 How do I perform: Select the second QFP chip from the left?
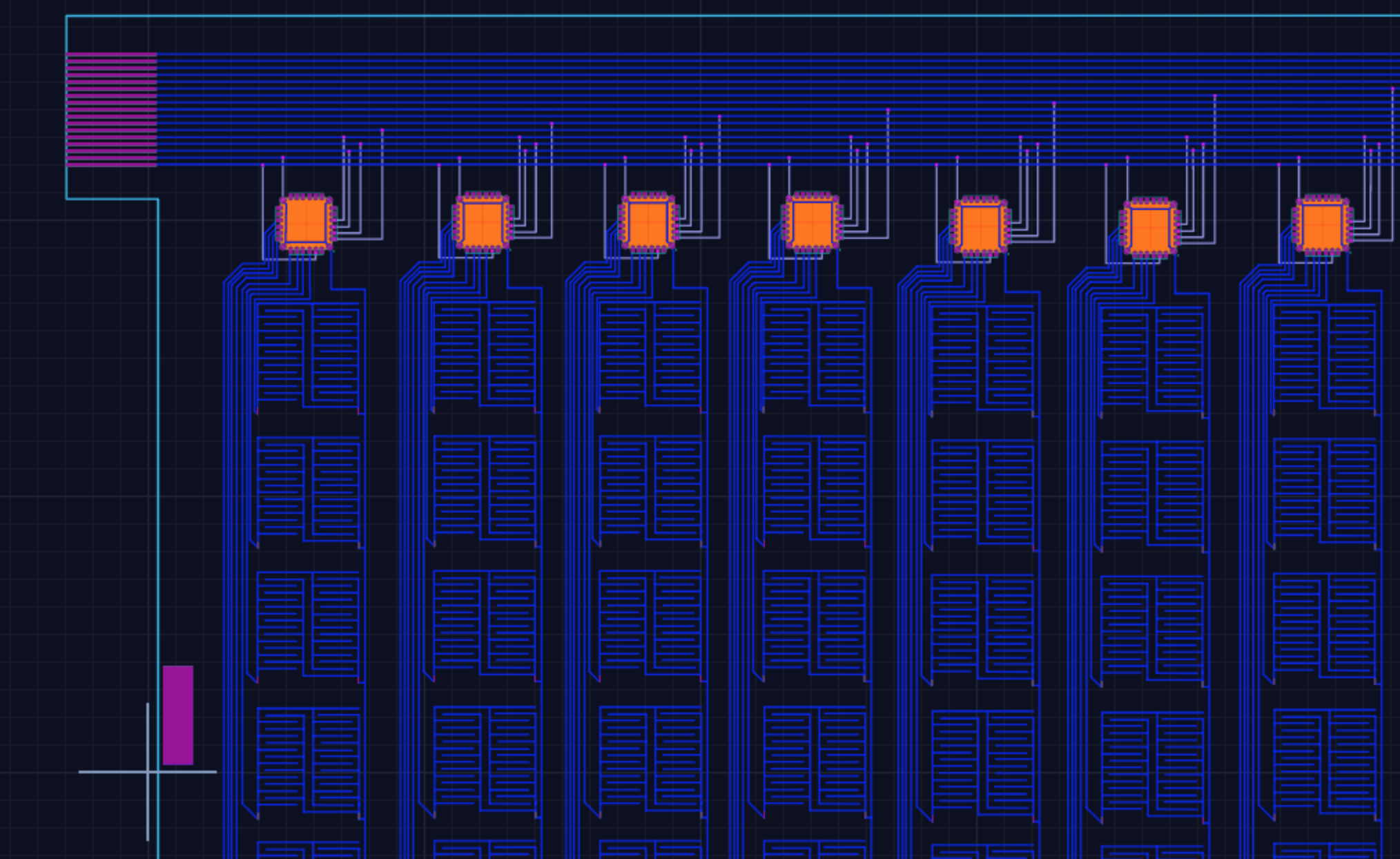tap(483, 222)
